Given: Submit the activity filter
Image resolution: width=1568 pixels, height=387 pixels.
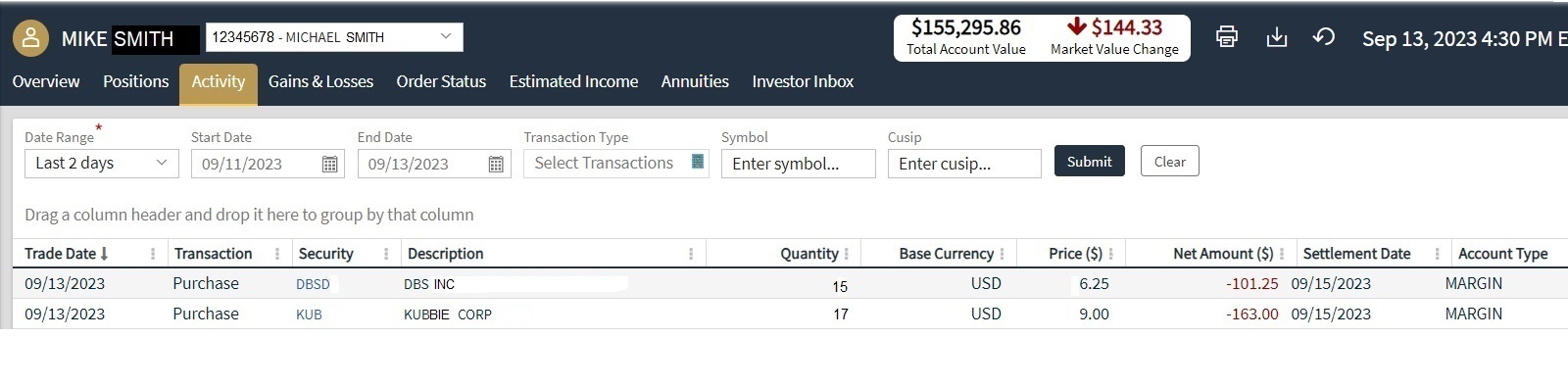Looking at the screenshot, I should 1090,162.
